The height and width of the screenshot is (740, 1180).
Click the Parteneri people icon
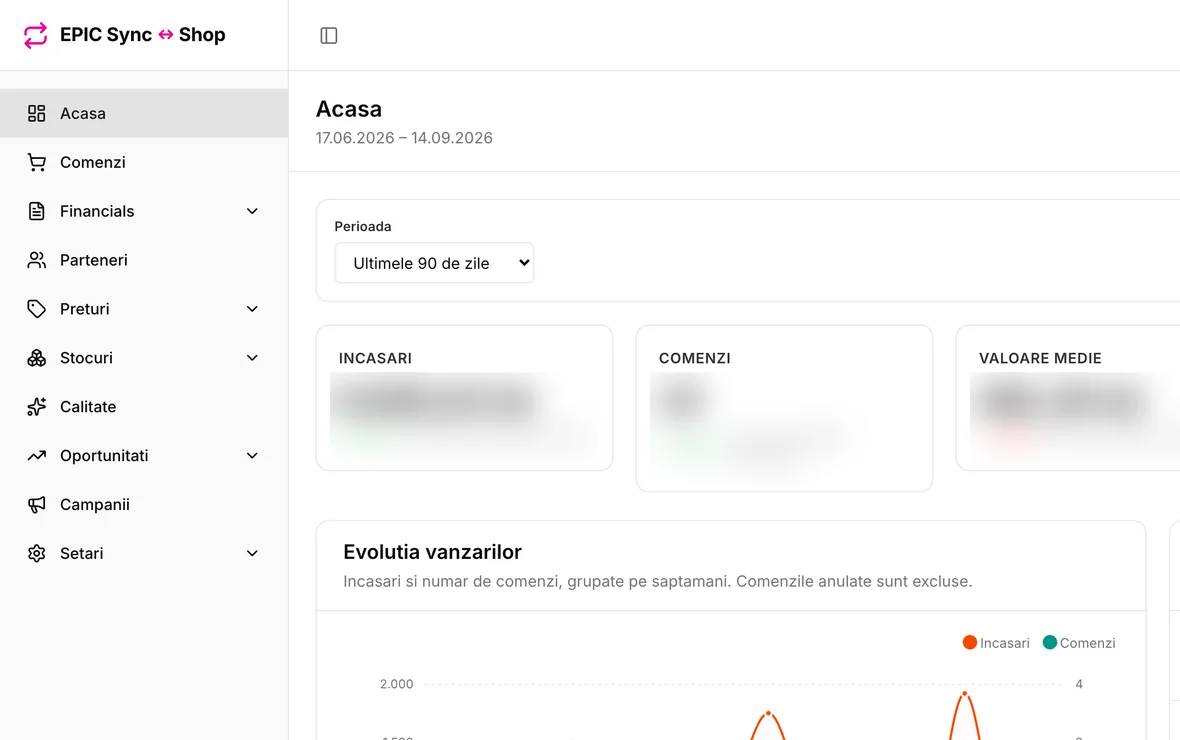click(36, 260)
